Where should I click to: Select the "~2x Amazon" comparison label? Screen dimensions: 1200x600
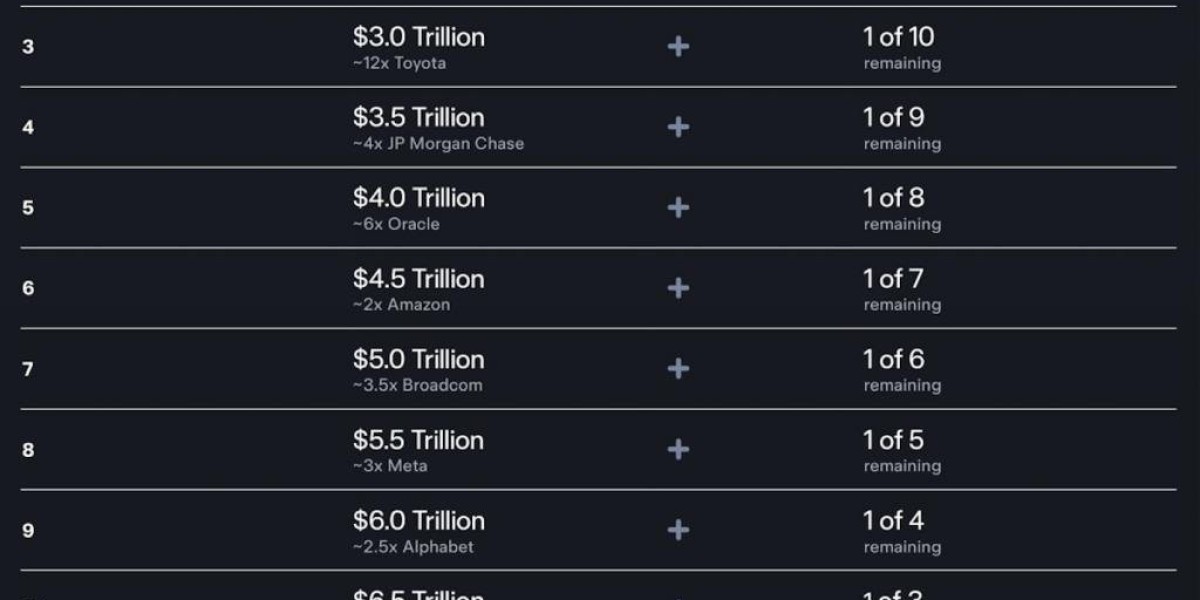tap(401, 305)
